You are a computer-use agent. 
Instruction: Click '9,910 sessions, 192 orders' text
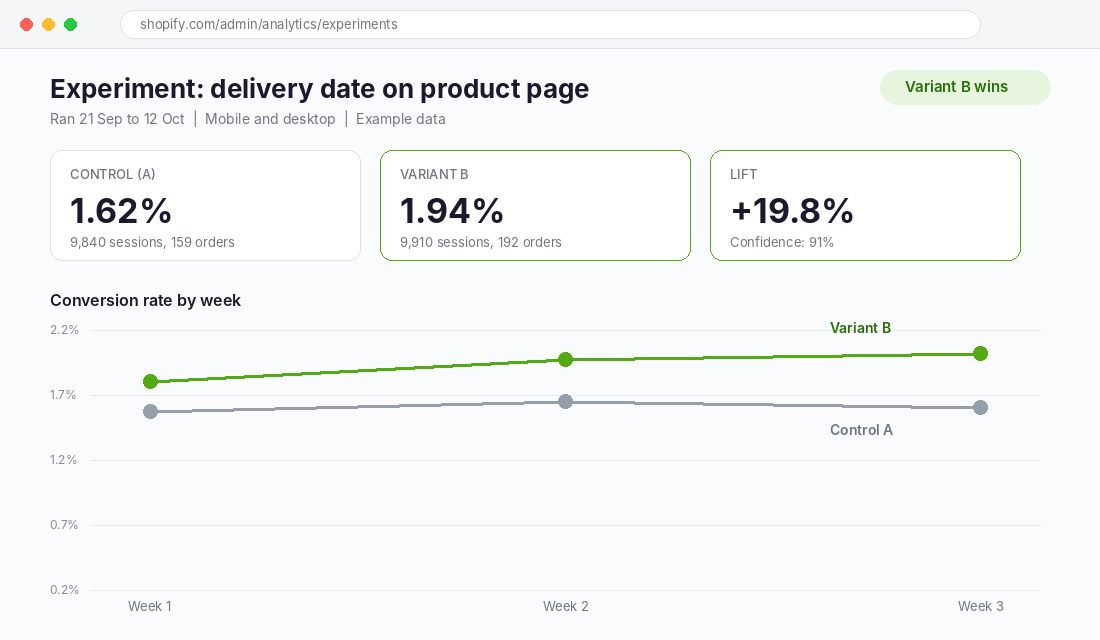coord(481,242)
